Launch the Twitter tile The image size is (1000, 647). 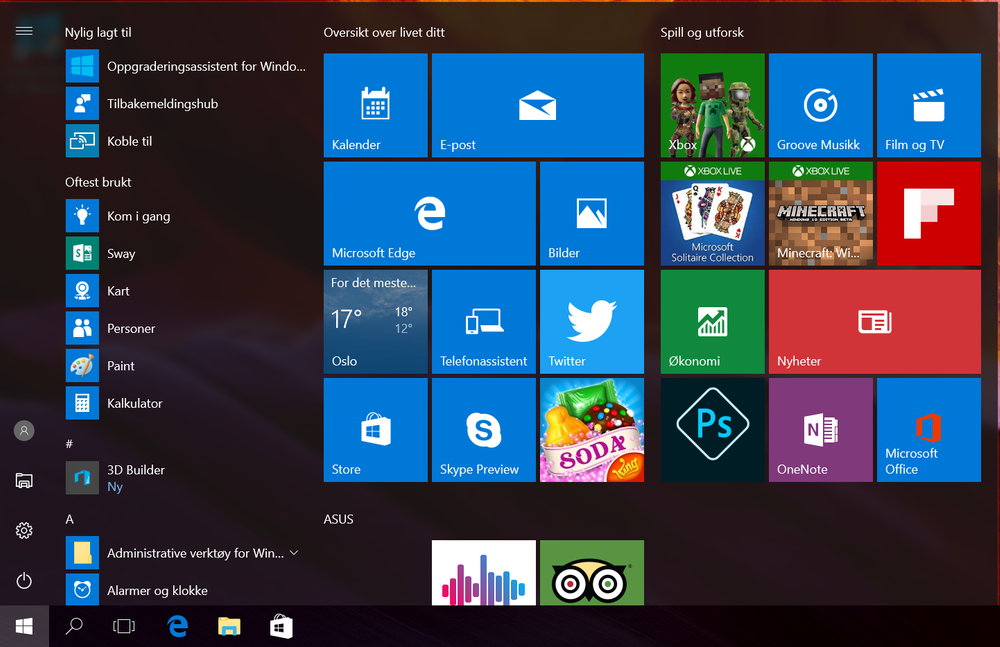(x=592, y=322)
